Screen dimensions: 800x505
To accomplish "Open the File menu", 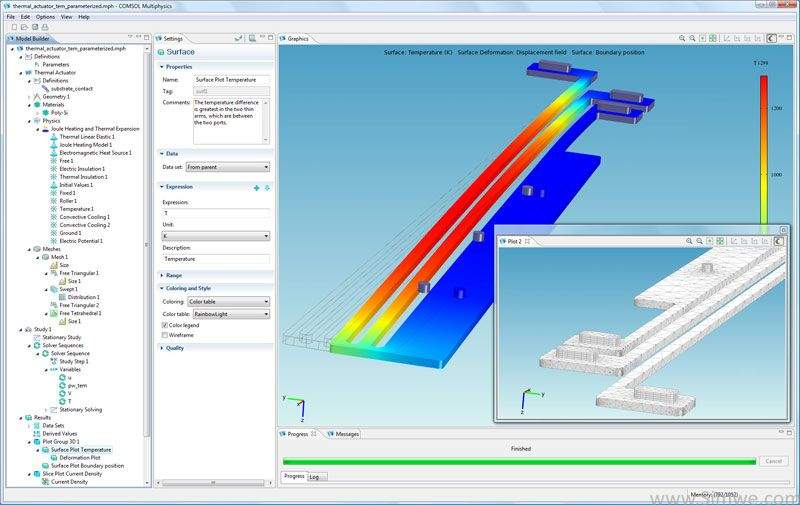I will pyautogui.click(x=11, y=17).
